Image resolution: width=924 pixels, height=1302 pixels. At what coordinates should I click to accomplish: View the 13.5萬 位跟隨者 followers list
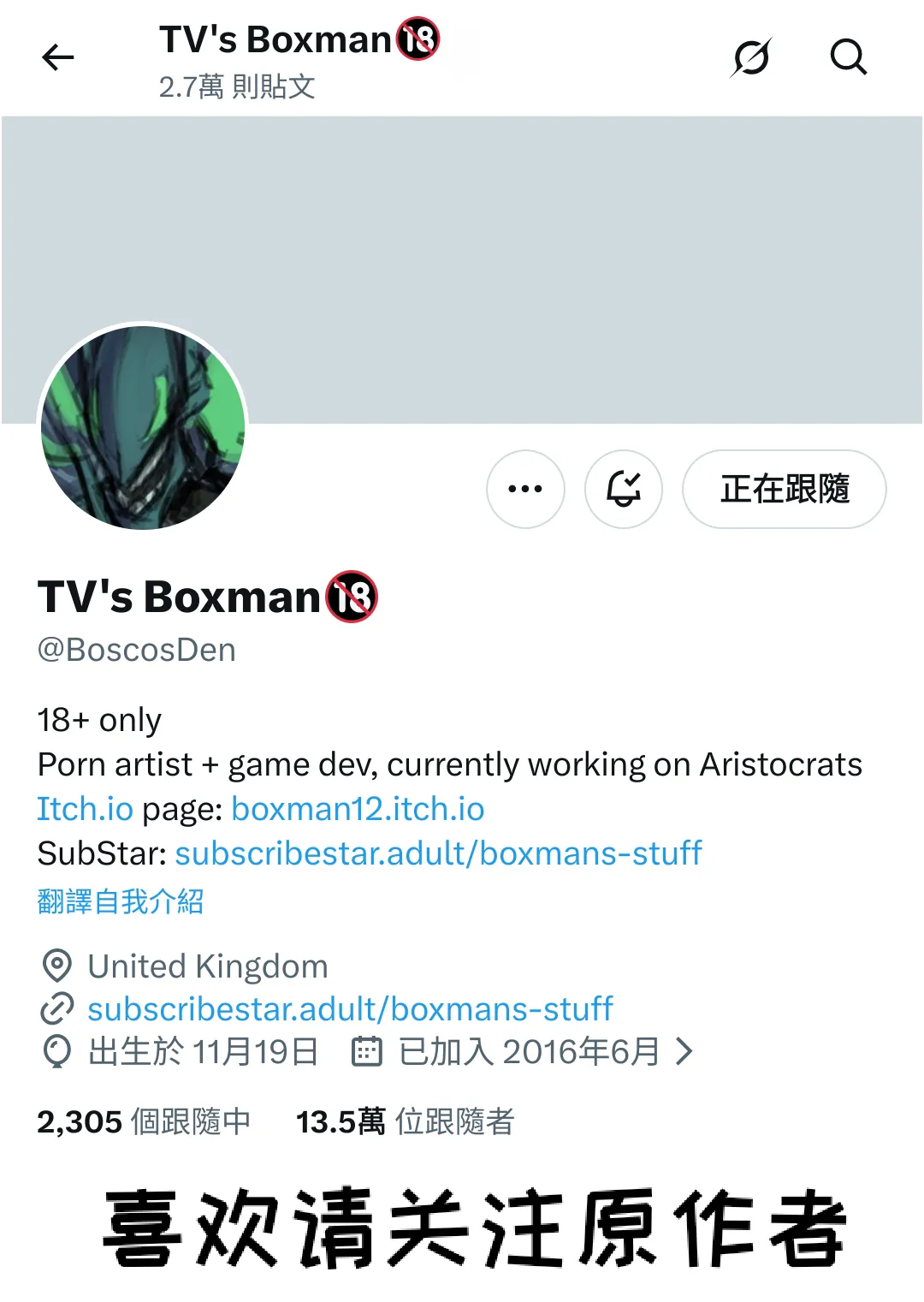[x=405, y=1121]
